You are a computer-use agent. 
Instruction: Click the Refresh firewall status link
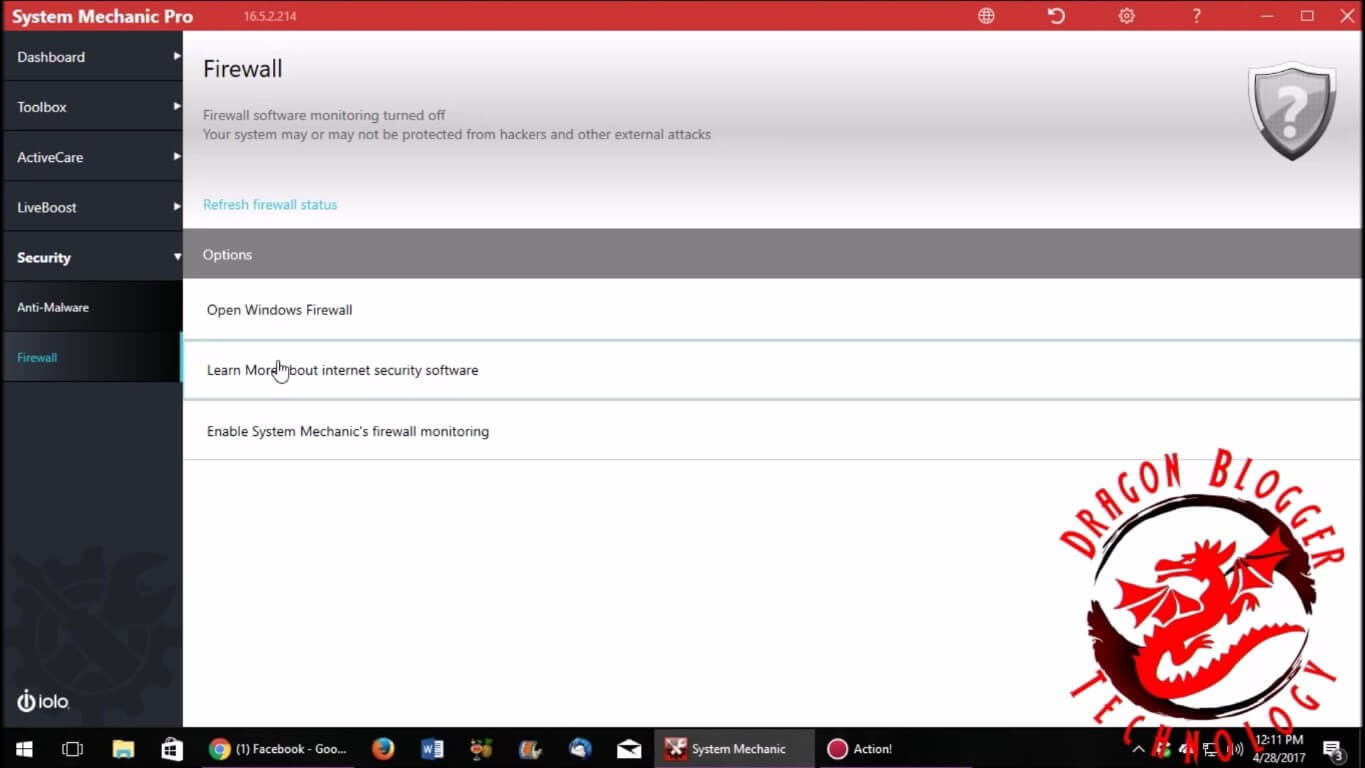(270, 204)
